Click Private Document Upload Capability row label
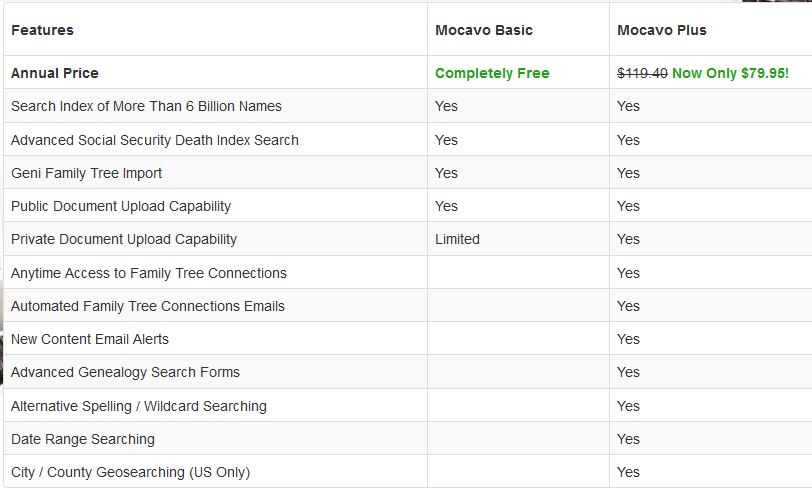The image size is (812, 492). pyautogui.click(x=124, y=239)
